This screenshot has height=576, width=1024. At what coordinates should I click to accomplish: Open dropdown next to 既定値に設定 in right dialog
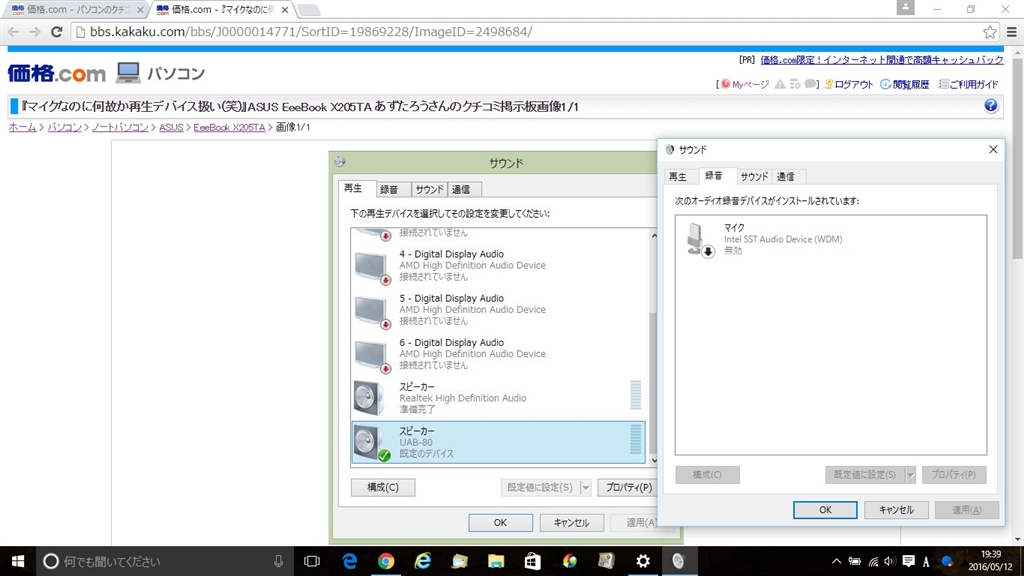[910, 475]
